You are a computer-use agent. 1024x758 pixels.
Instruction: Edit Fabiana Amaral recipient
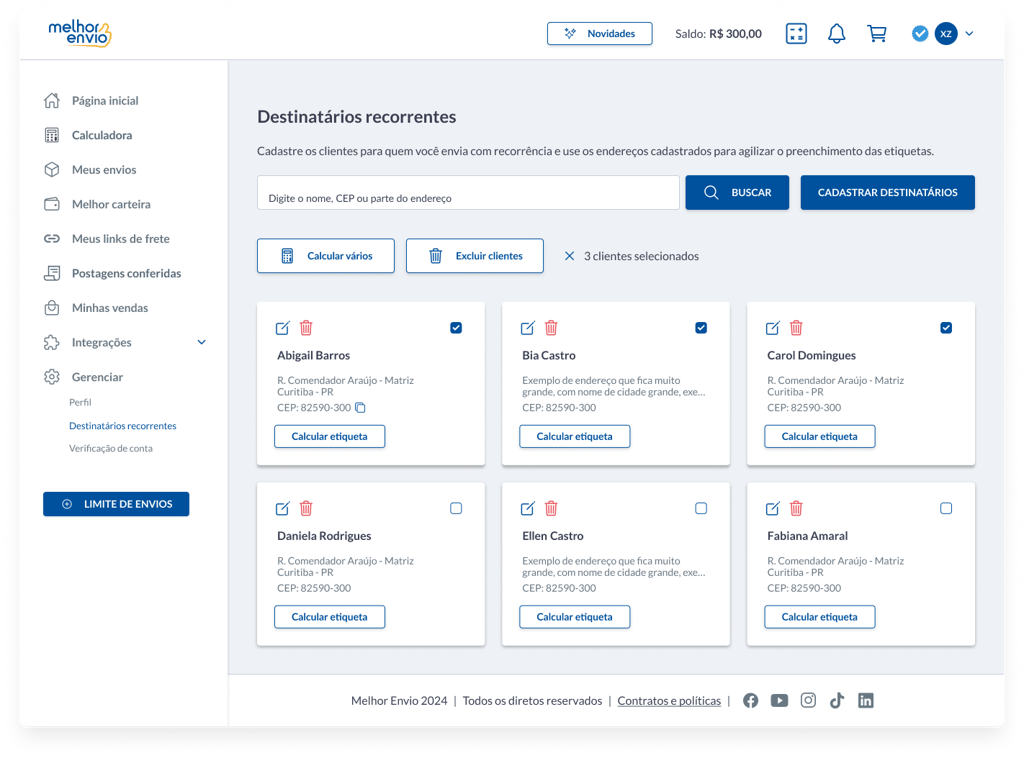coord(773,508)
